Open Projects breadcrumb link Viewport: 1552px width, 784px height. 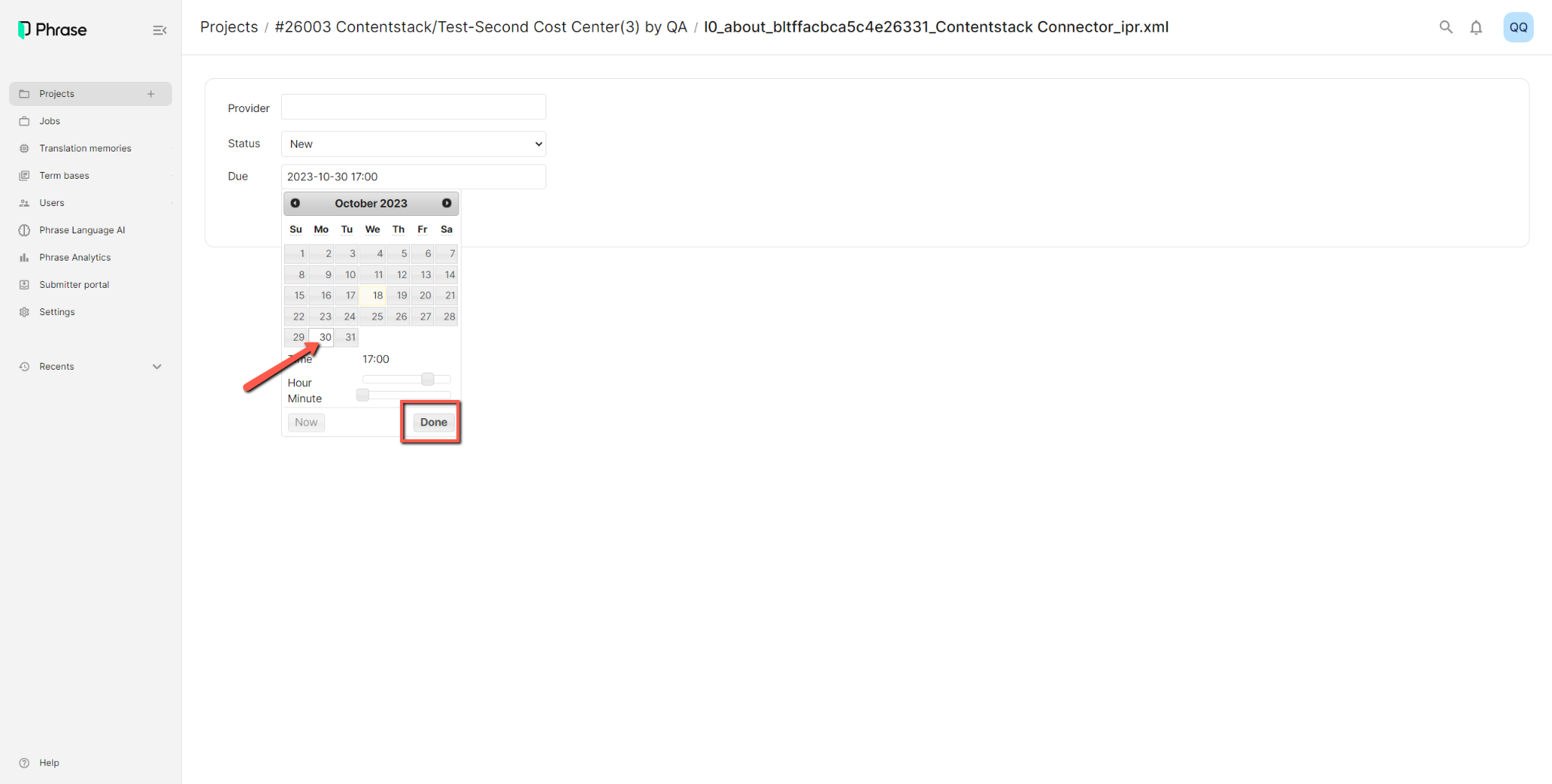(x=229, y=27)
